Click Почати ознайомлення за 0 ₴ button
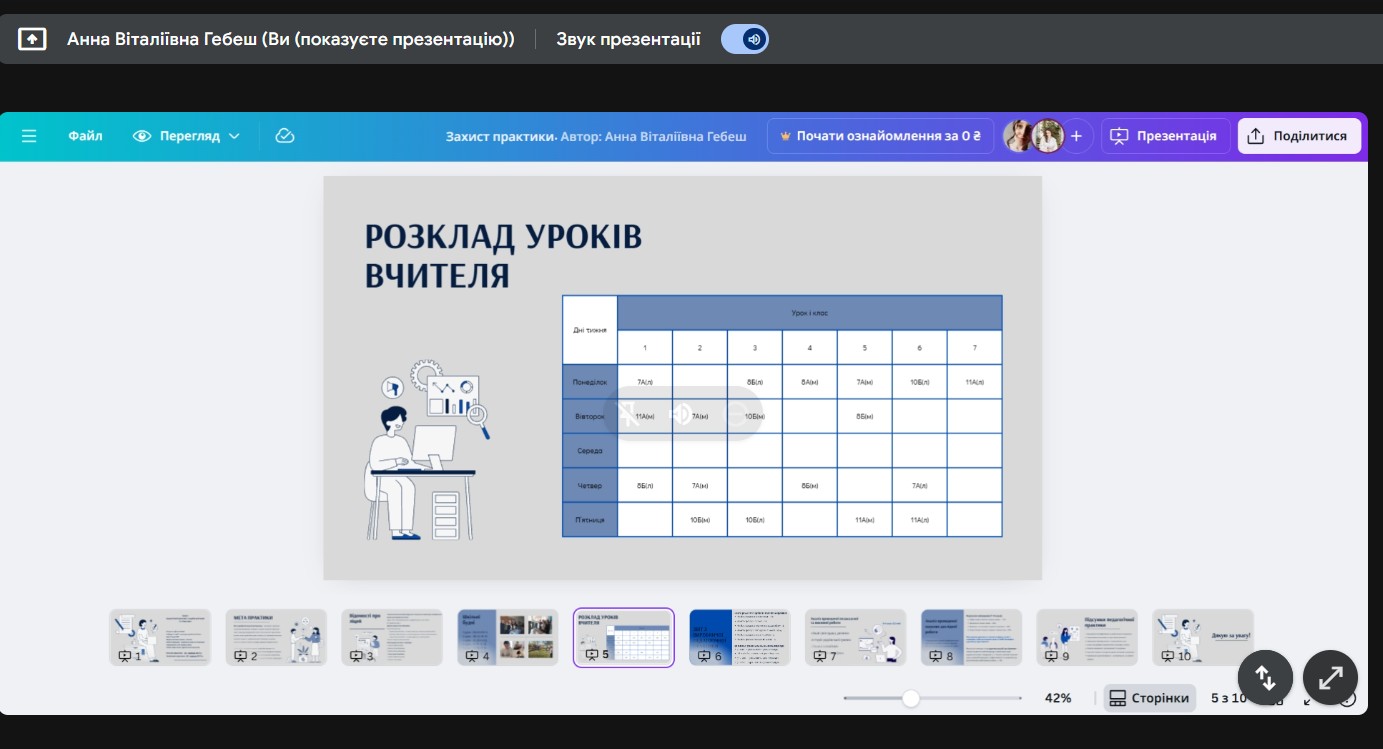 coord(880,136)
